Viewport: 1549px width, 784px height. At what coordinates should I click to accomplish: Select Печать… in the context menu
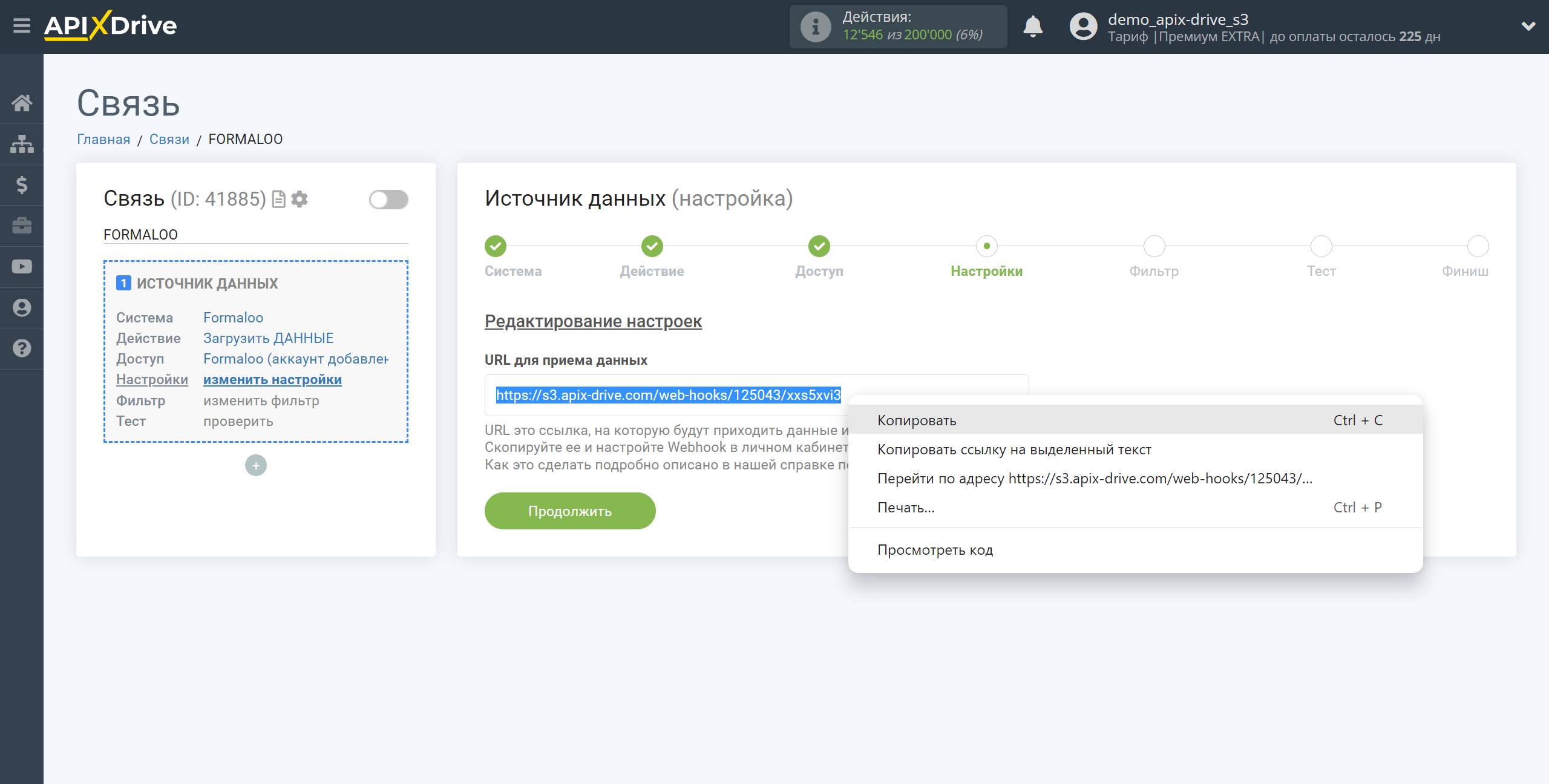pyautogui.click(x=1135, y=508)
